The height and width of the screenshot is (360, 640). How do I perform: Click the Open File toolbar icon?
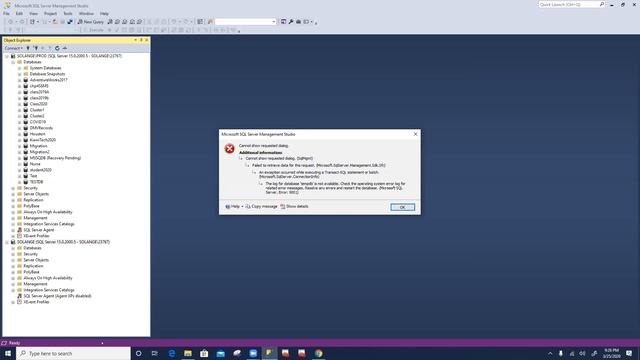pos(55,22)
